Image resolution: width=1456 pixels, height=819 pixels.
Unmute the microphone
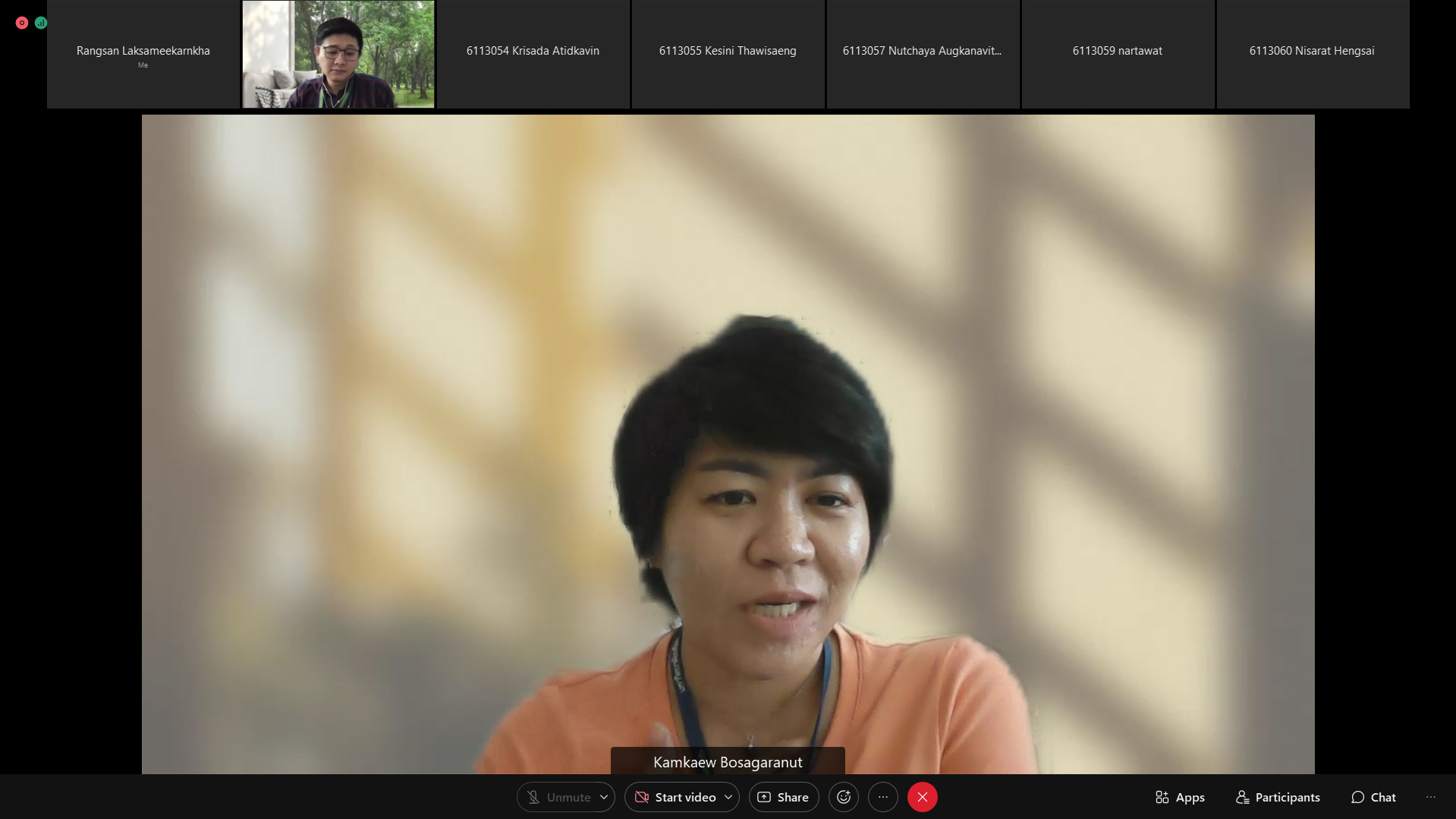pos(558,797)
